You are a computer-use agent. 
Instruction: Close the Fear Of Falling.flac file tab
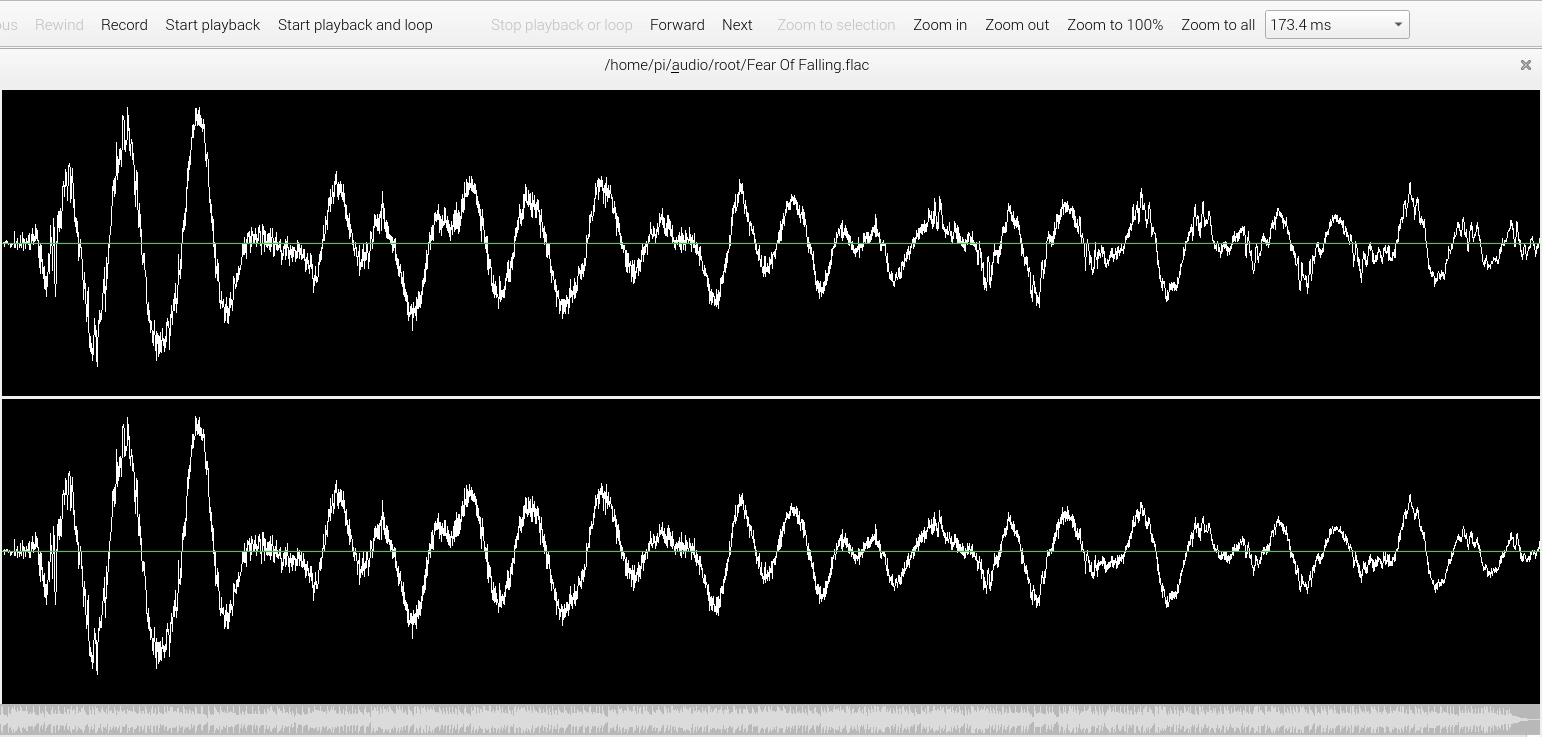[x=1526, y=65]
